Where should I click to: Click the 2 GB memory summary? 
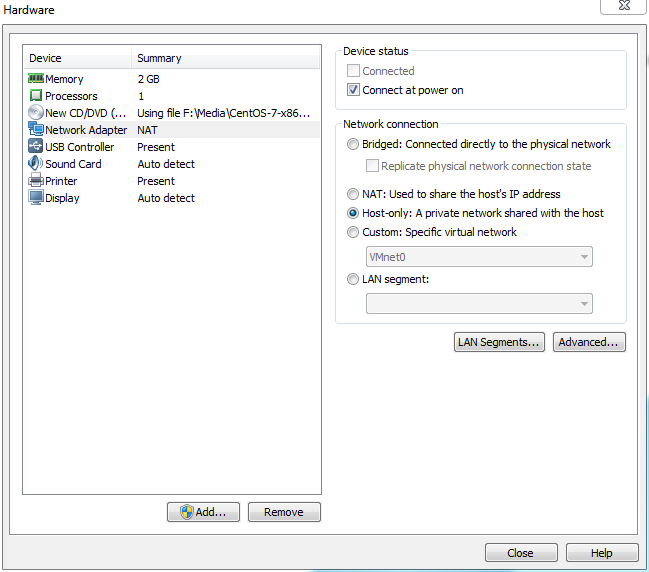149,79
